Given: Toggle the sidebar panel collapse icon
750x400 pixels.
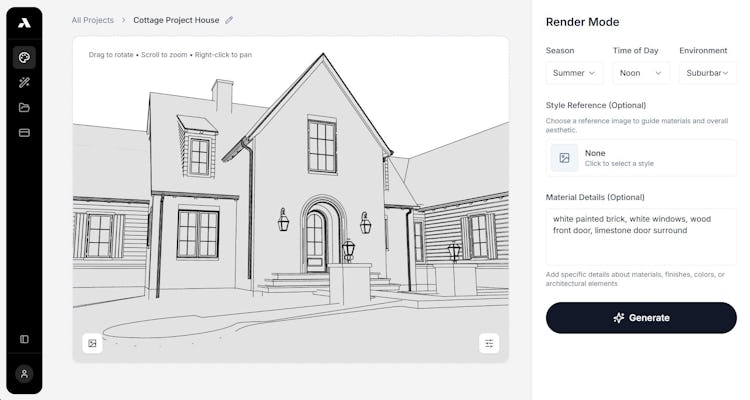Looking at the screenshot, I should pos(24,339).
